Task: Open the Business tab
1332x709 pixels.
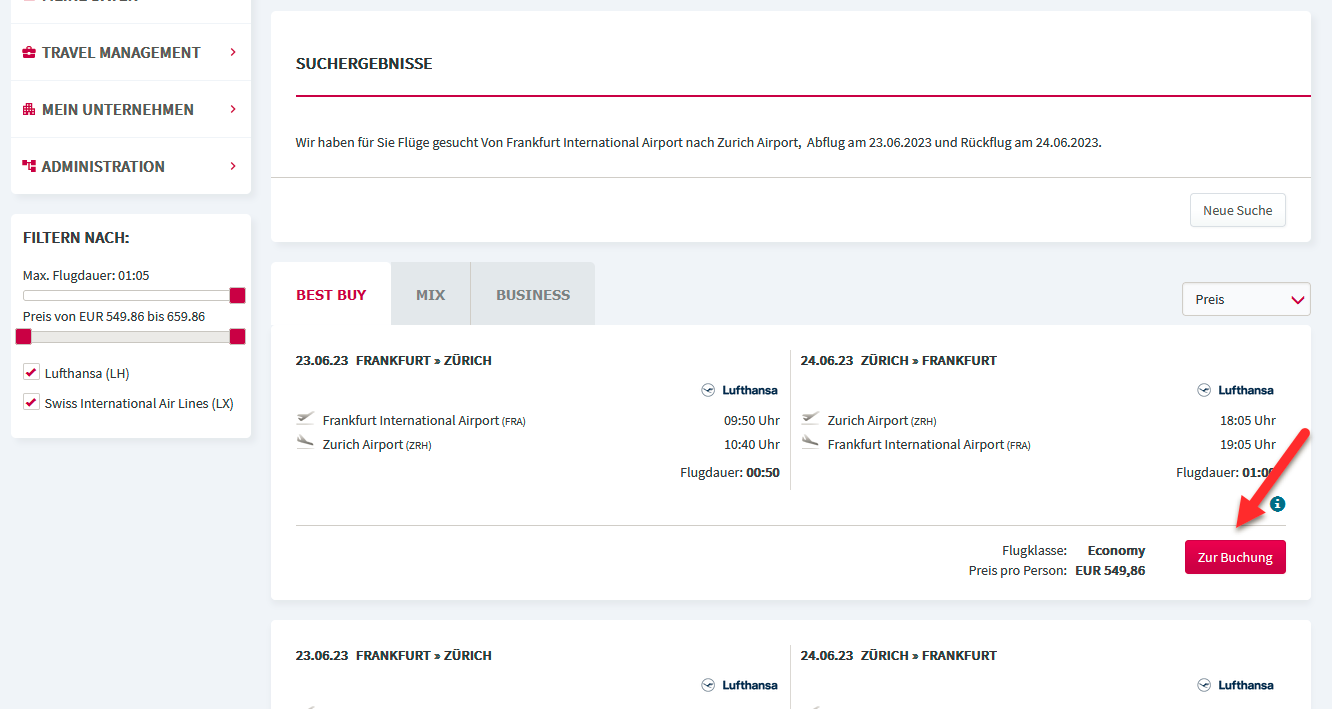Action: 533,295
